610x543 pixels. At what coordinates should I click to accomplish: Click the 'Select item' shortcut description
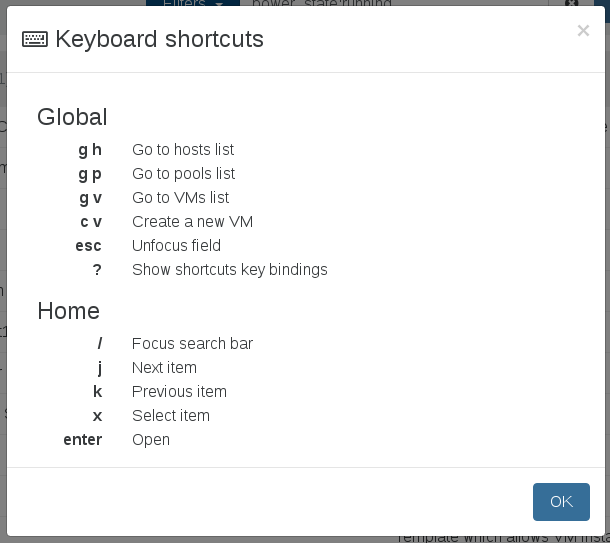[x=171, y=416]
